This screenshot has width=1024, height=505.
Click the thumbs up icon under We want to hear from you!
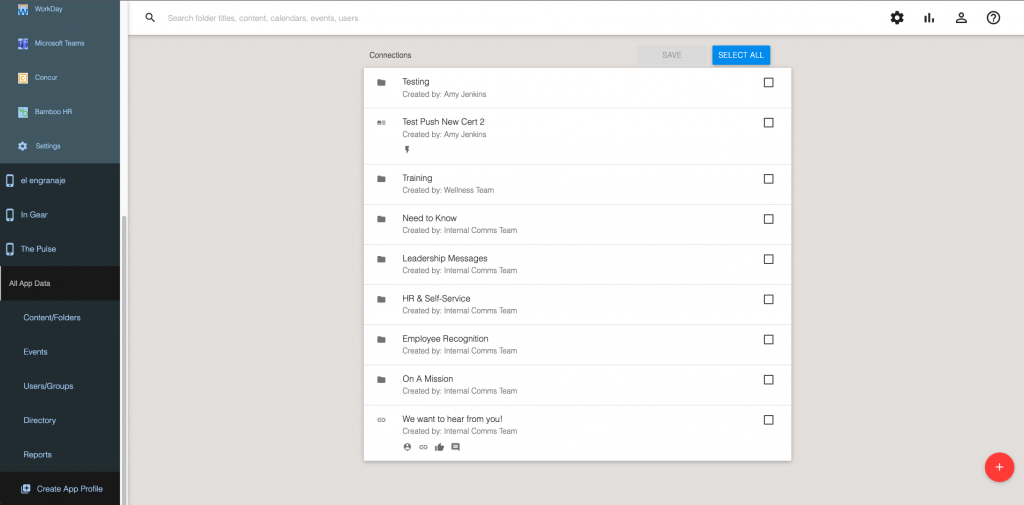pos(439,447)
